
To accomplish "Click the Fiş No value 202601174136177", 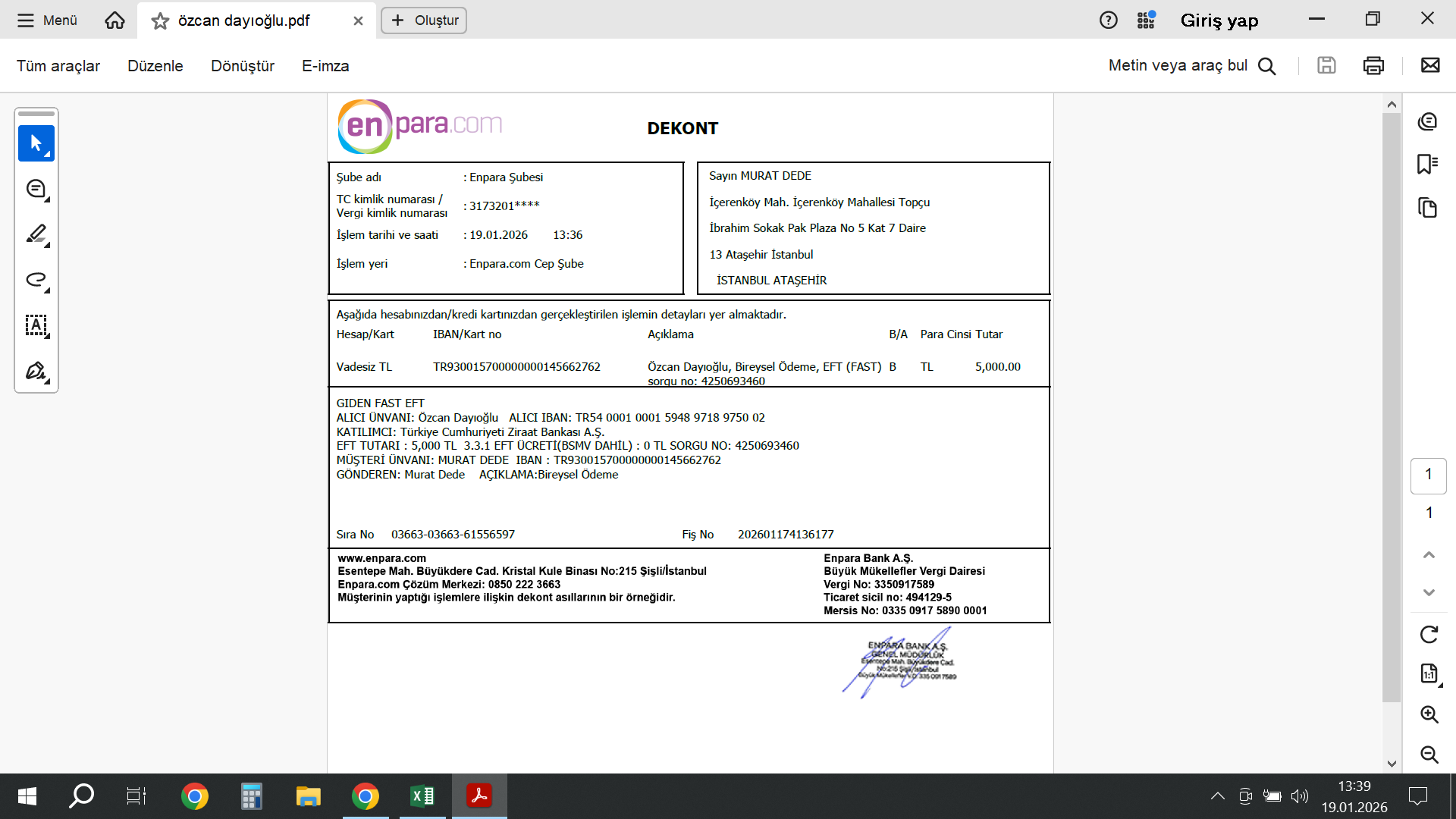I will [786, 535].
